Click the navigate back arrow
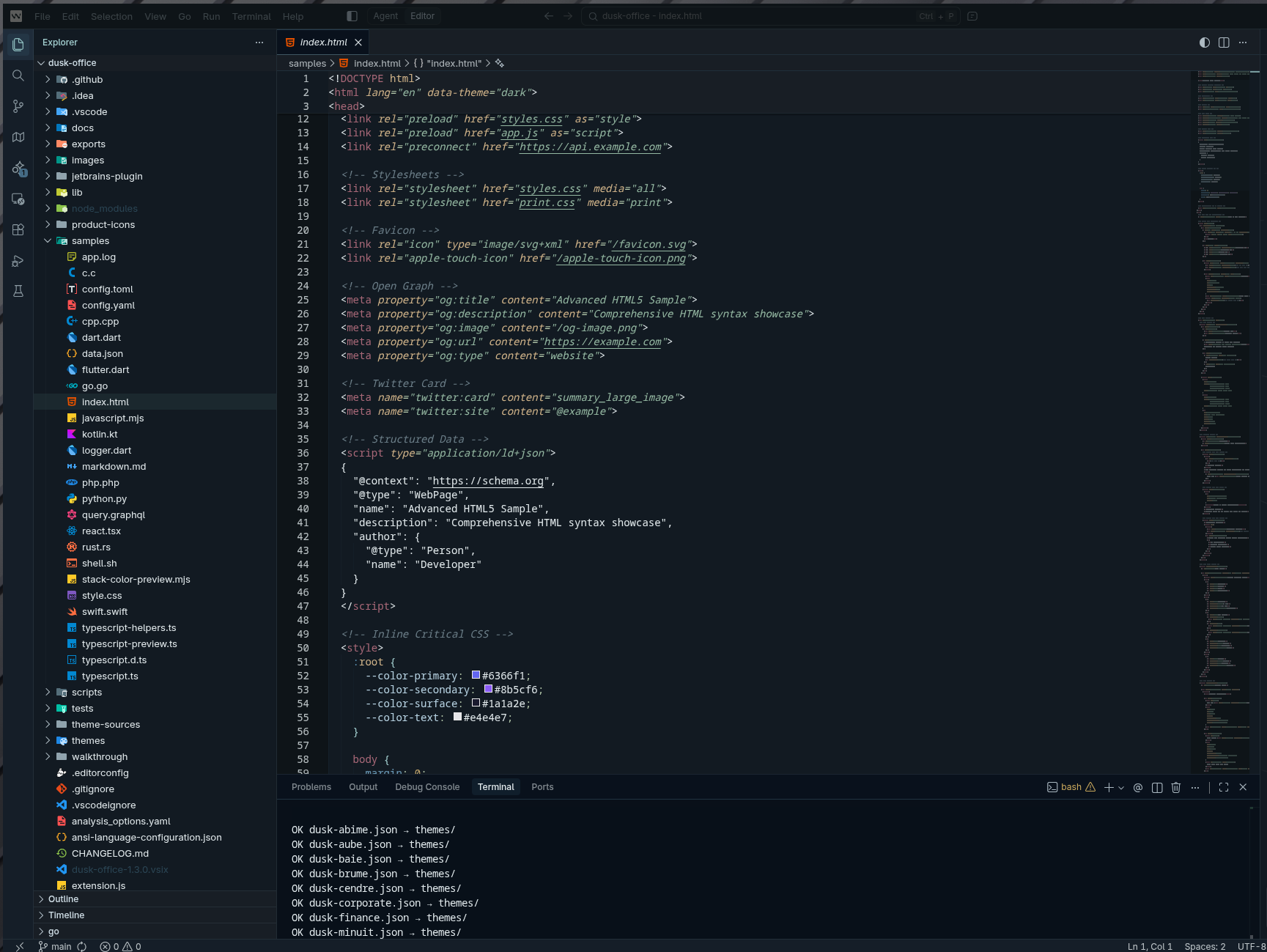The image size is (1267, 952). tap(549, 16)
